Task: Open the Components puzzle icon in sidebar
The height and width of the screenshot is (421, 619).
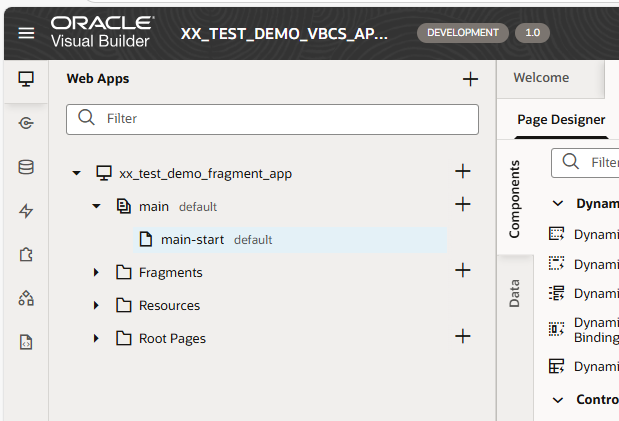Action: [26, 255]
